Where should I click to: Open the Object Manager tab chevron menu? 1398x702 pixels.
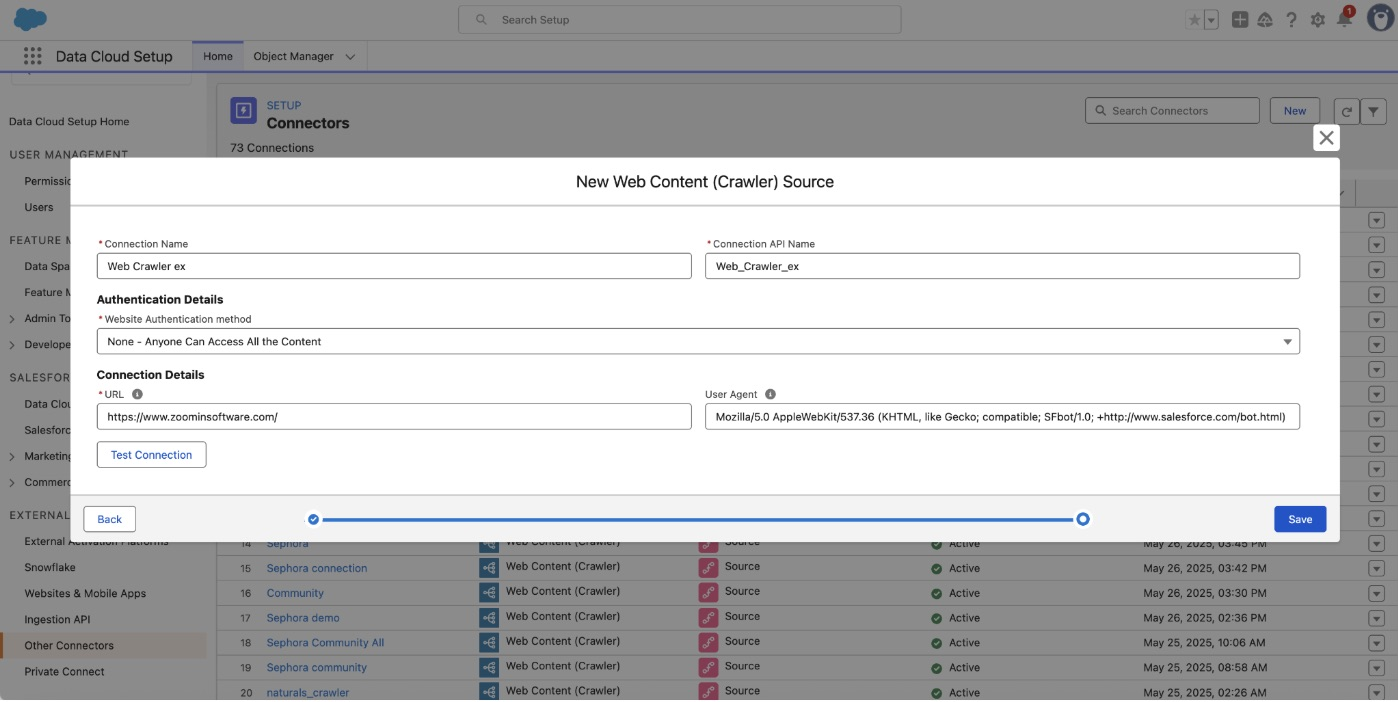pyautogui.click(x=350, y=57)
